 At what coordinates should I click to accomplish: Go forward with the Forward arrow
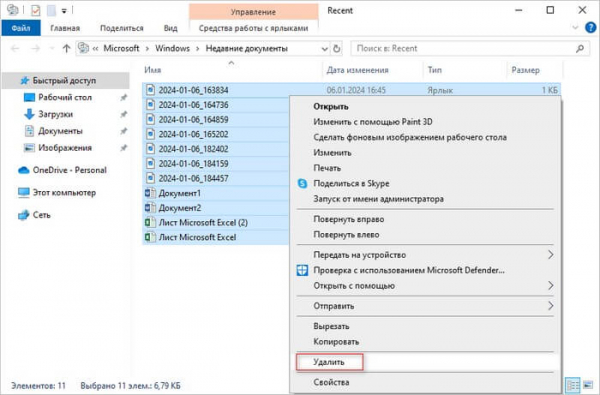35,49
